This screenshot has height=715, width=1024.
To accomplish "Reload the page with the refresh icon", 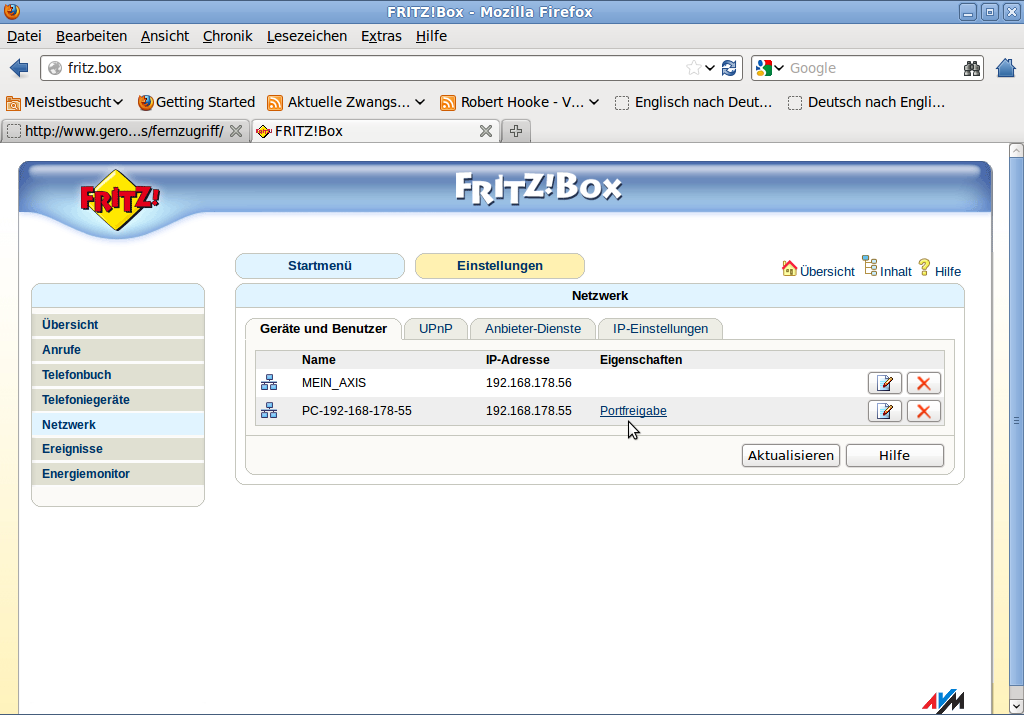I will pos(728,68).
